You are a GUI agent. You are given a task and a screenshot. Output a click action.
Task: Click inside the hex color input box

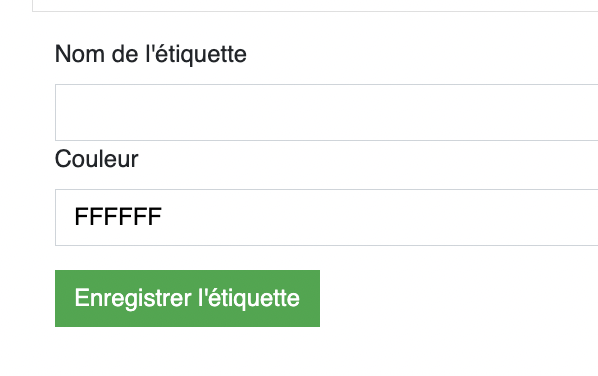point(326,217)
